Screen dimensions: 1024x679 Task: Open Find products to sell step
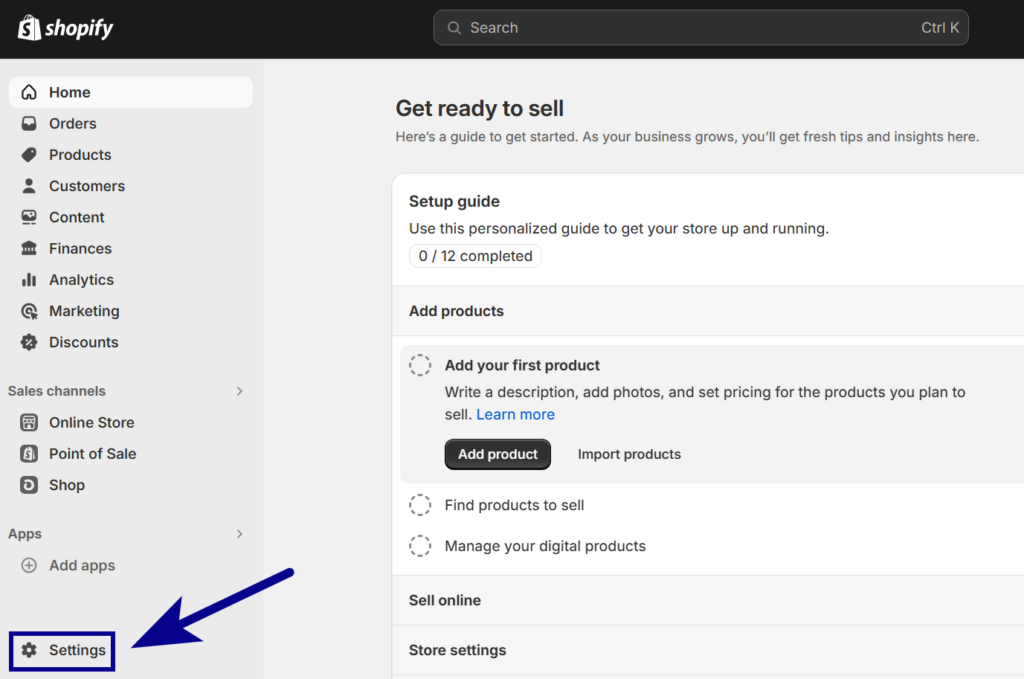pos(515,505)
